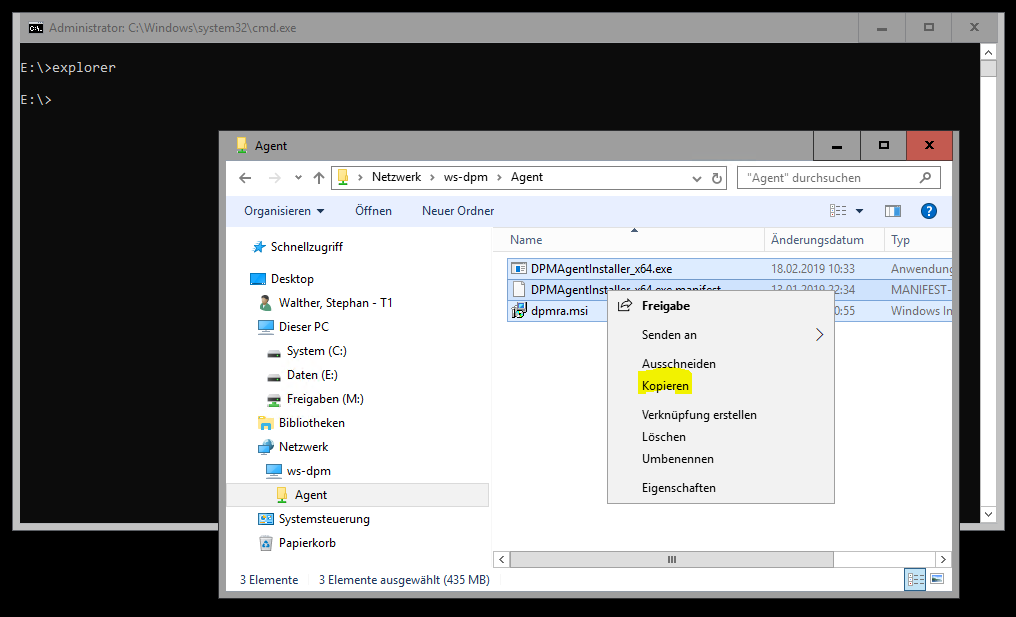
Task: Click cmd window scrollbar down arrow
Action: coord(988,515)
